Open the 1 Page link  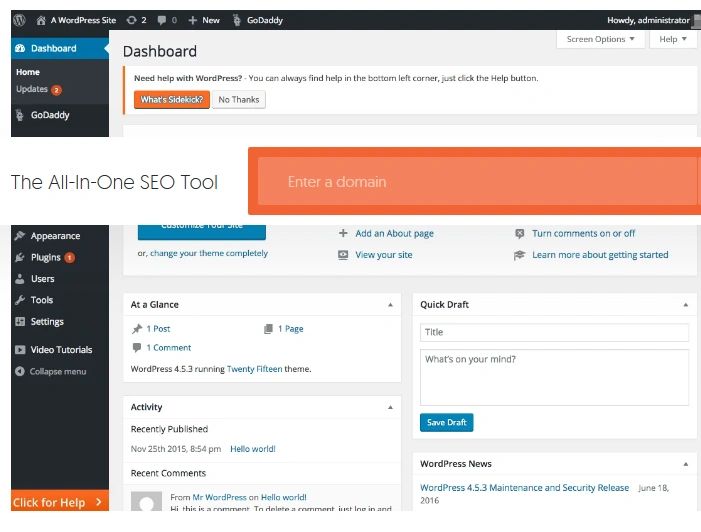[x=291, y=329]
